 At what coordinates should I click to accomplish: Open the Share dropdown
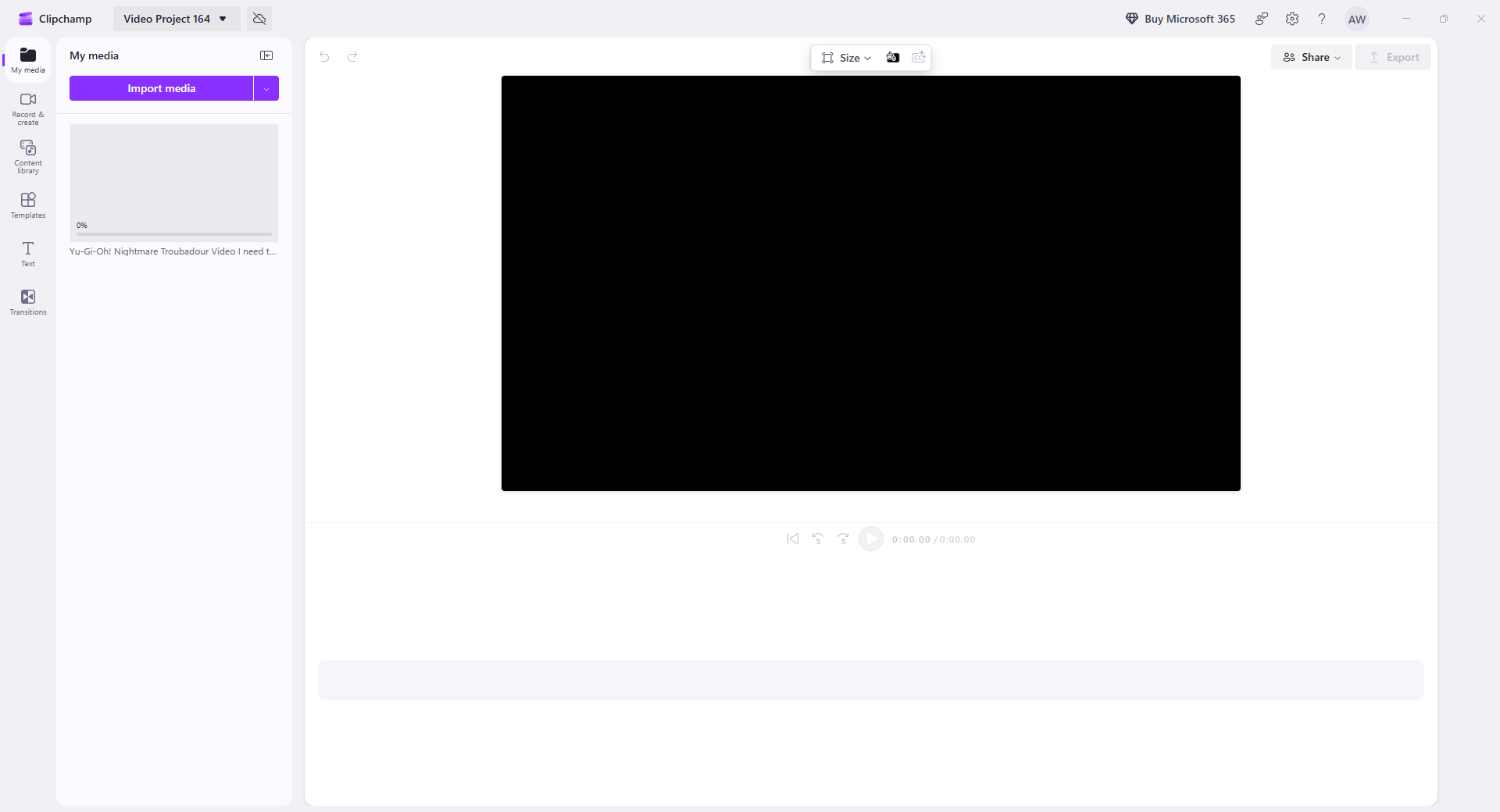click(1312, 57)
